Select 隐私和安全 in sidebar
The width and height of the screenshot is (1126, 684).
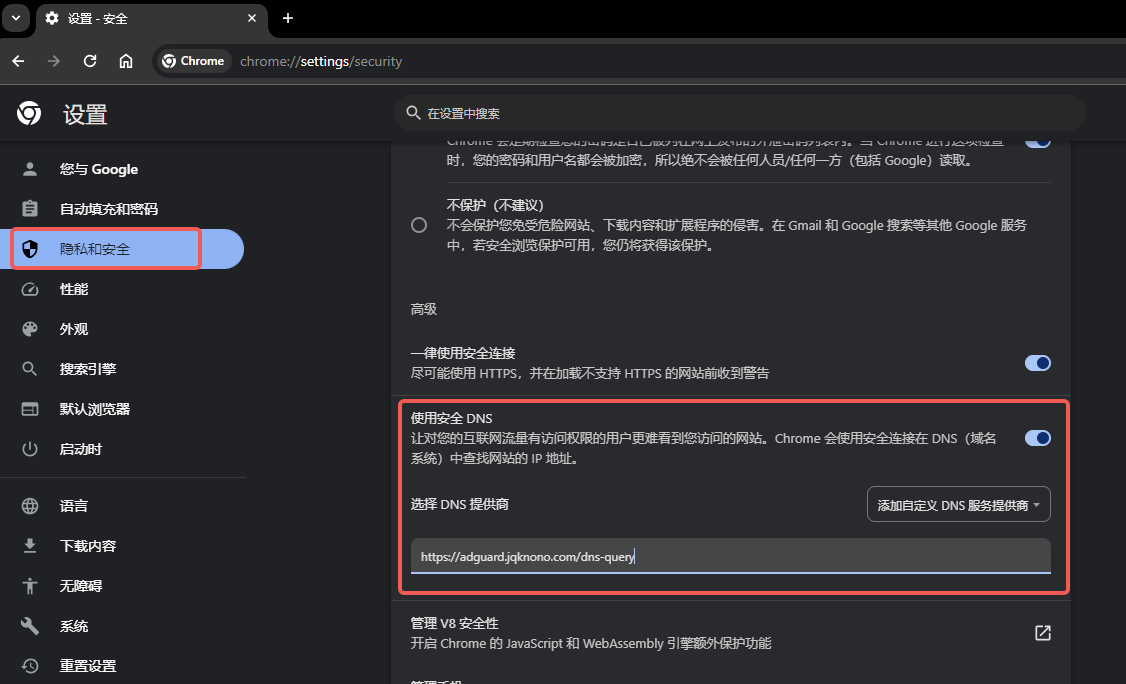click(x=122, y=249)
